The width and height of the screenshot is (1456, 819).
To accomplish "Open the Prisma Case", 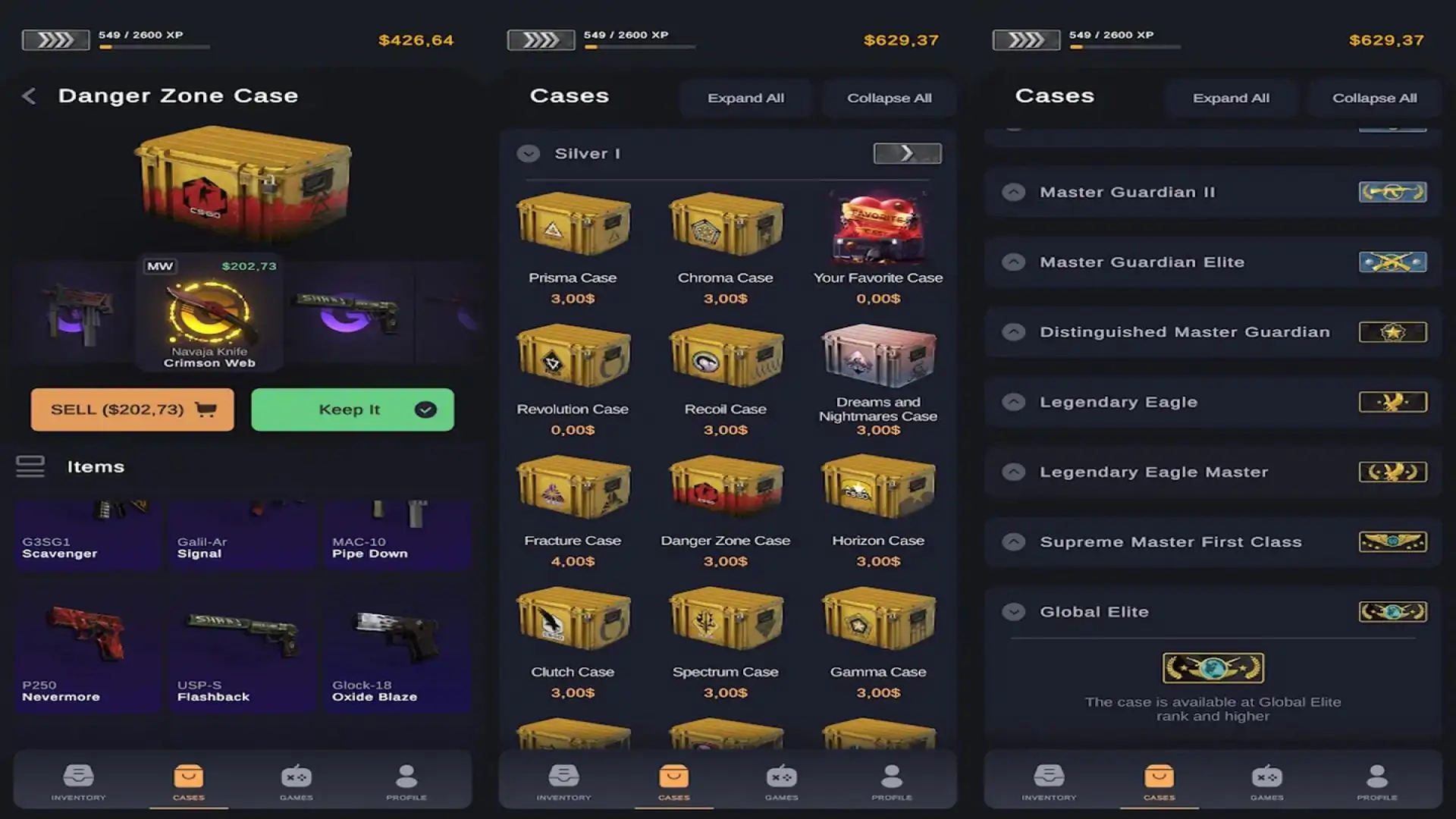I will point(573,248).
